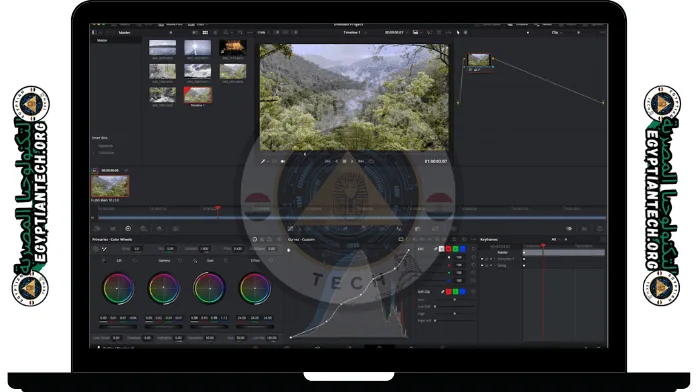Select the sun flare clip thumbnail
Screen dimensions: 698x392
(198, 47)
